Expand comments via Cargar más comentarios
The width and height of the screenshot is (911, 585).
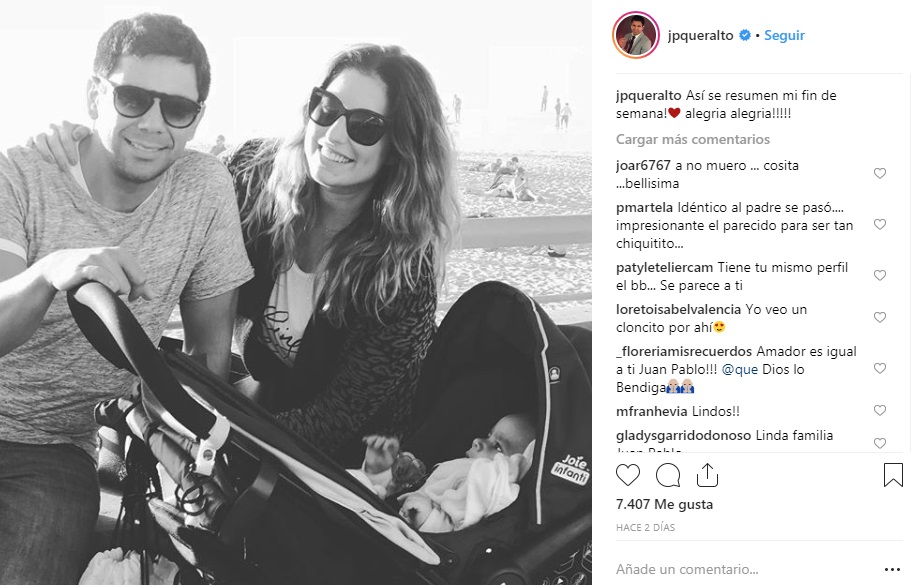click(x=693, y=139)
